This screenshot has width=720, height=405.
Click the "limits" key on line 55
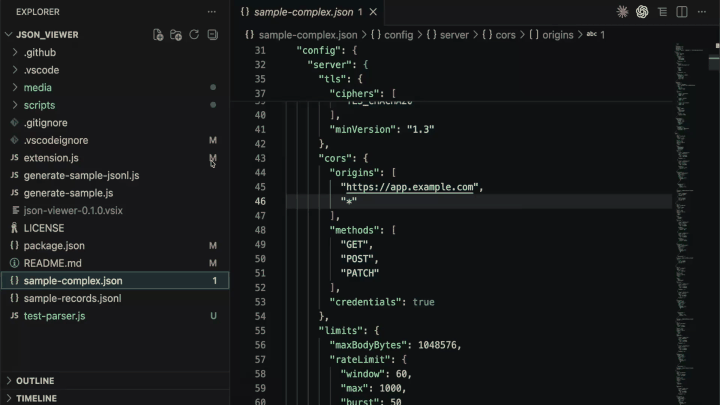pos(340,331)
